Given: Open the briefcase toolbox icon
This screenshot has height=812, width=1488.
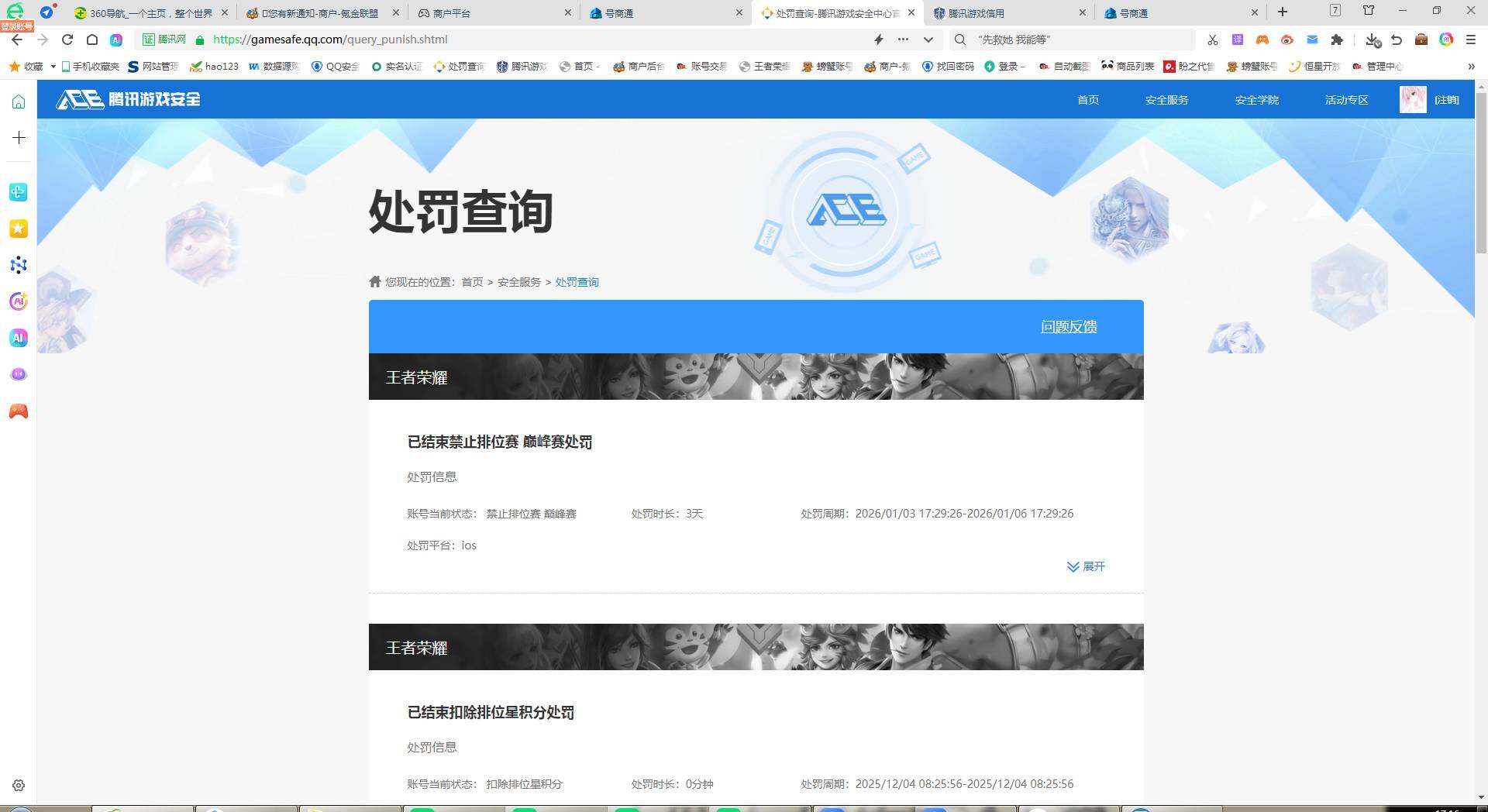Looking at the screenshot, I should click(x=1421, y=40).
